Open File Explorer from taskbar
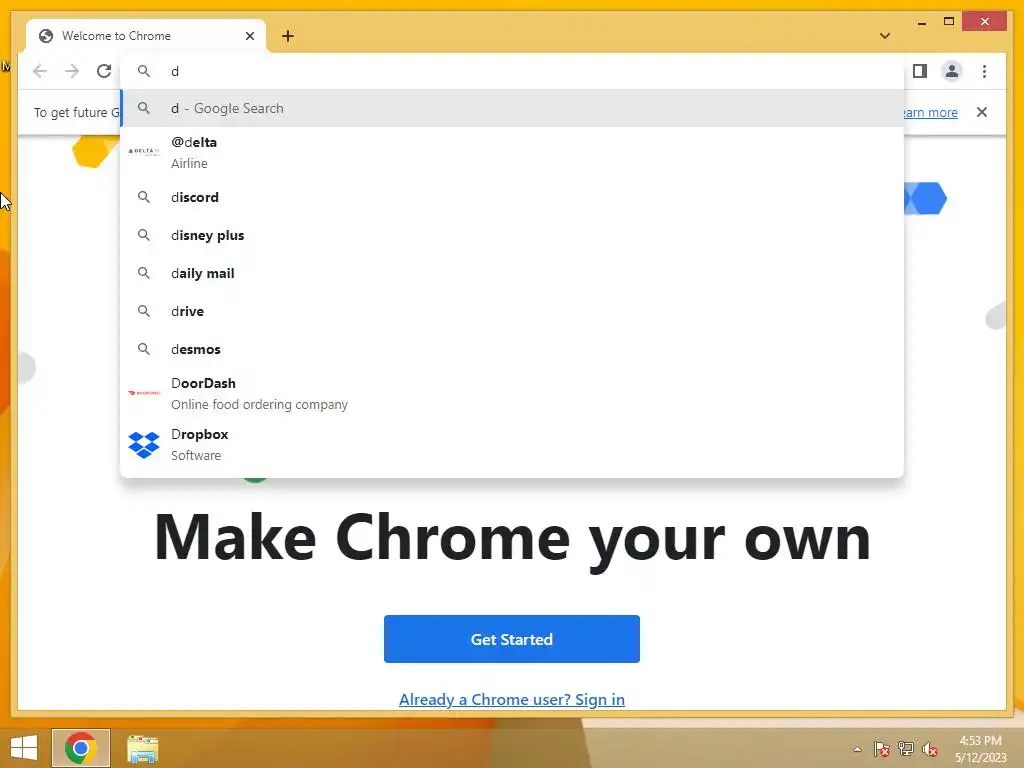Viewport: 1024px width, 768px height. coord(142,748)
